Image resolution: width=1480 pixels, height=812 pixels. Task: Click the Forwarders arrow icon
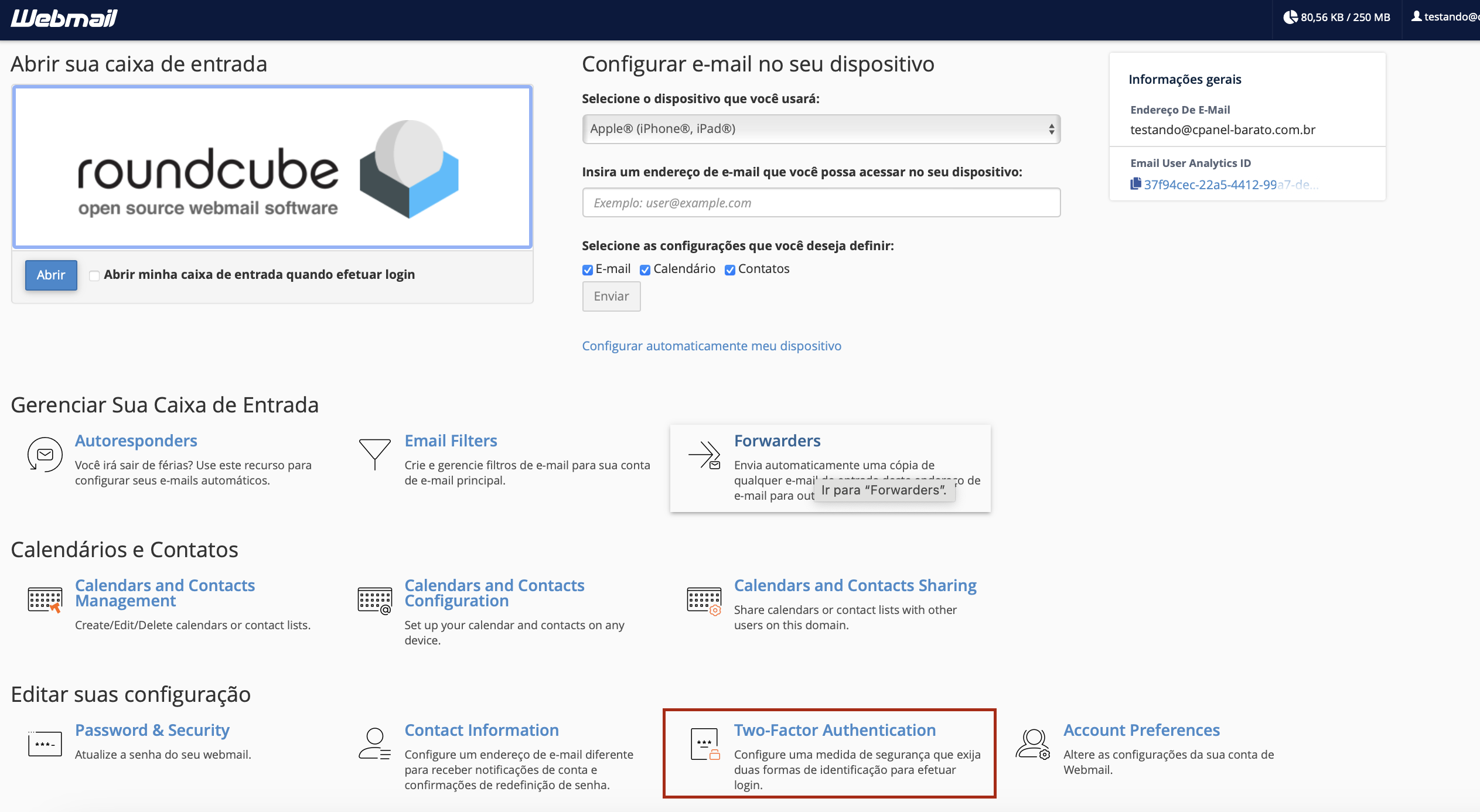coord(704,455)
